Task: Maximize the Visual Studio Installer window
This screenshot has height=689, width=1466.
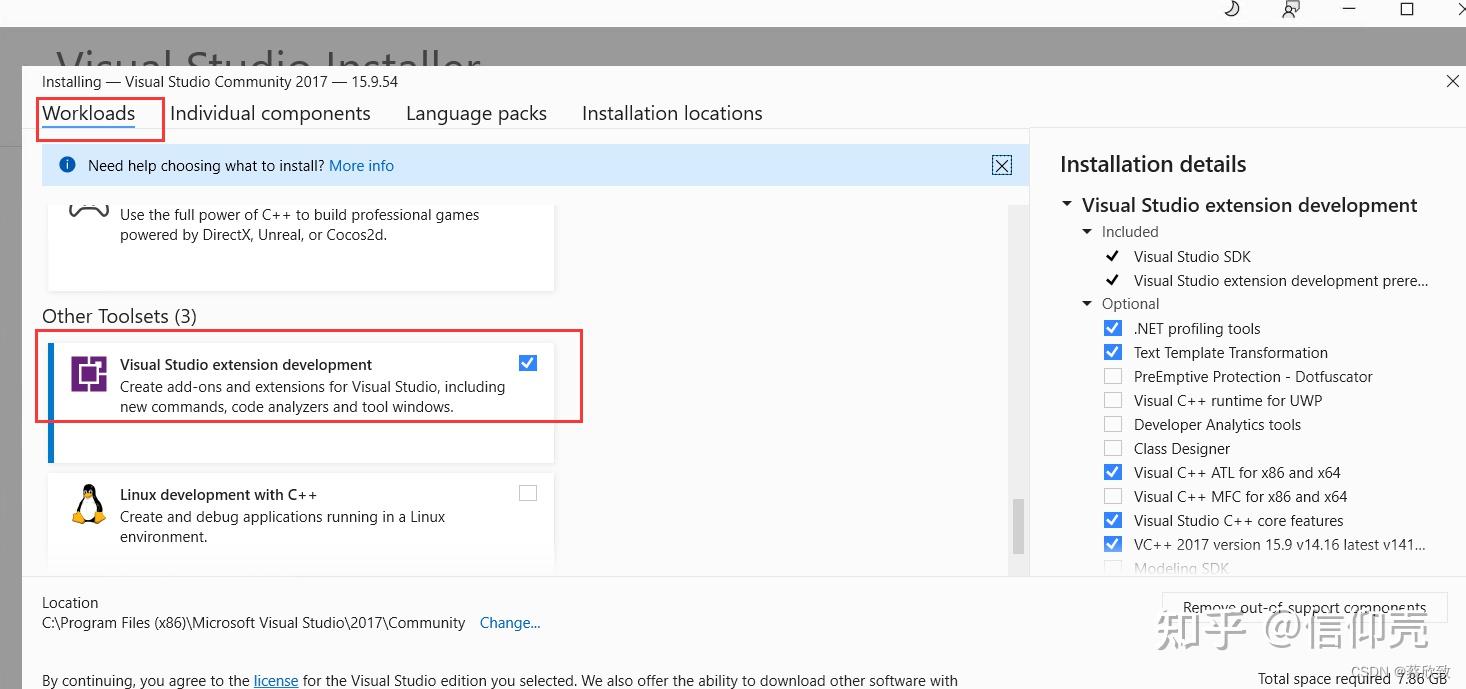Action: coord(1406,9)
